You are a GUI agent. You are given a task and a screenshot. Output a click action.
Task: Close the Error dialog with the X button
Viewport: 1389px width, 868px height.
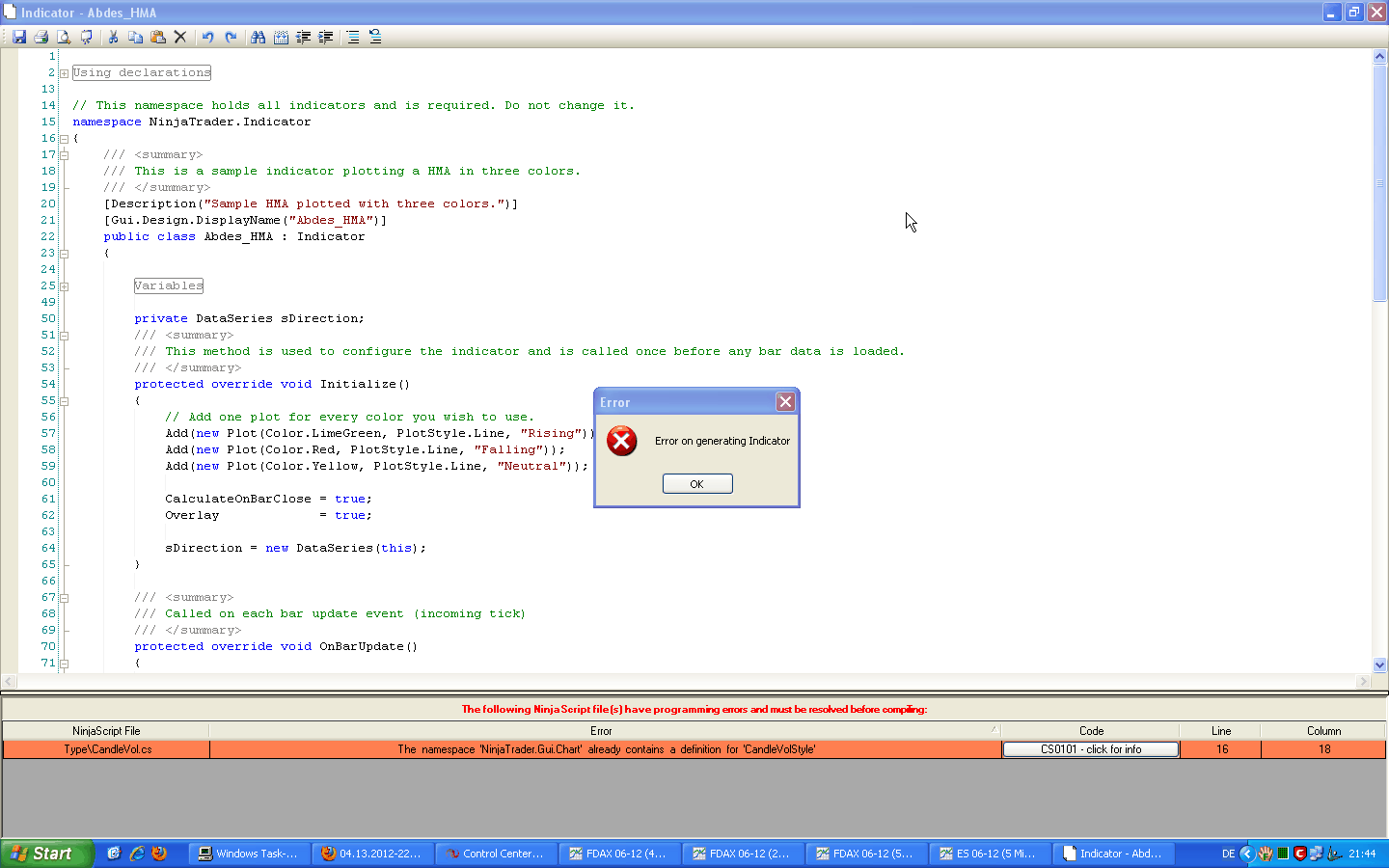pyautogui.click(x=786, y=402)
